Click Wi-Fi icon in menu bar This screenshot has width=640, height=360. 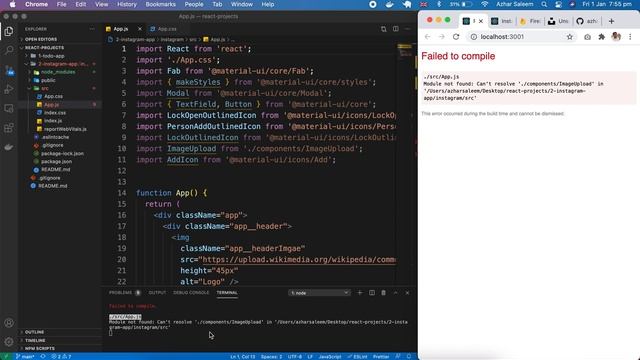[x=484, y=4]
